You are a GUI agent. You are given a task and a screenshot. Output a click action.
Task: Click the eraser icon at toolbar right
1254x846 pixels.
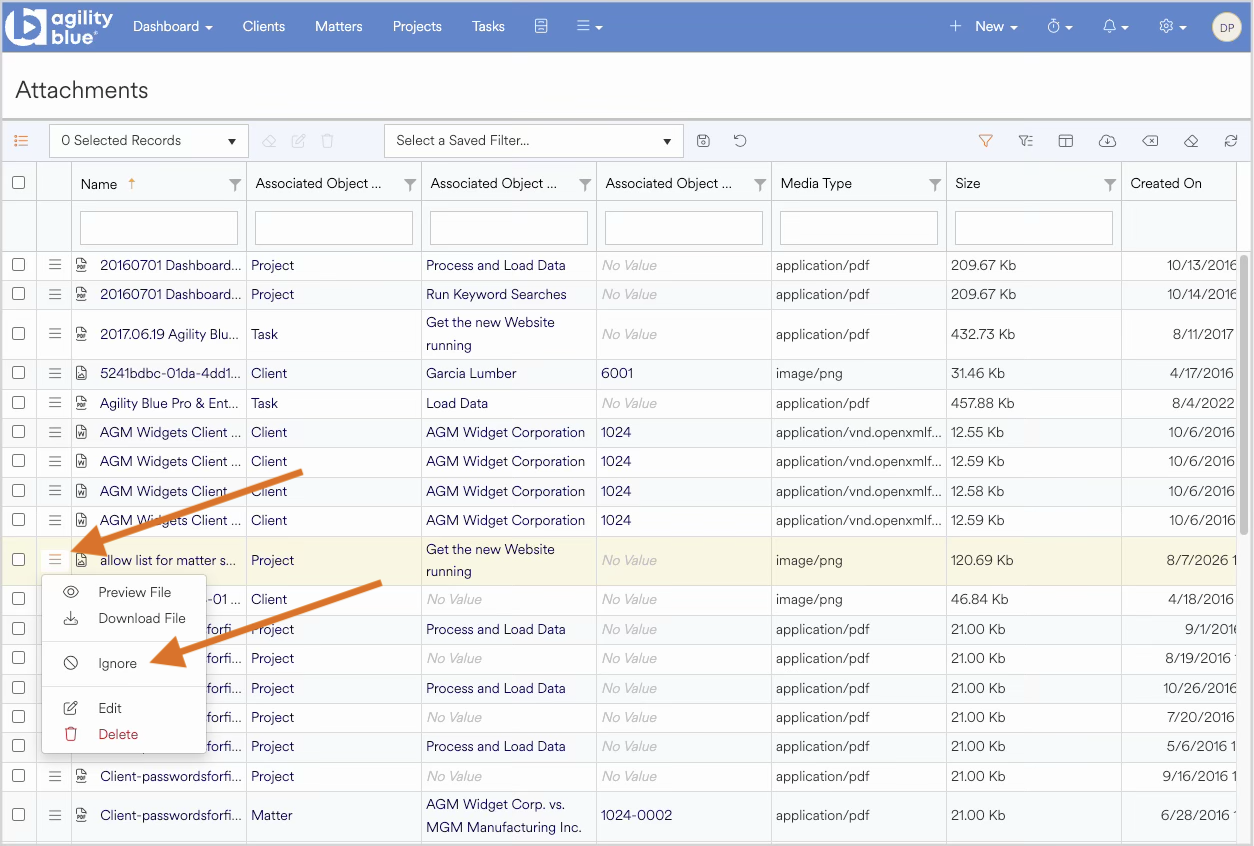[x=1191, y=141]
